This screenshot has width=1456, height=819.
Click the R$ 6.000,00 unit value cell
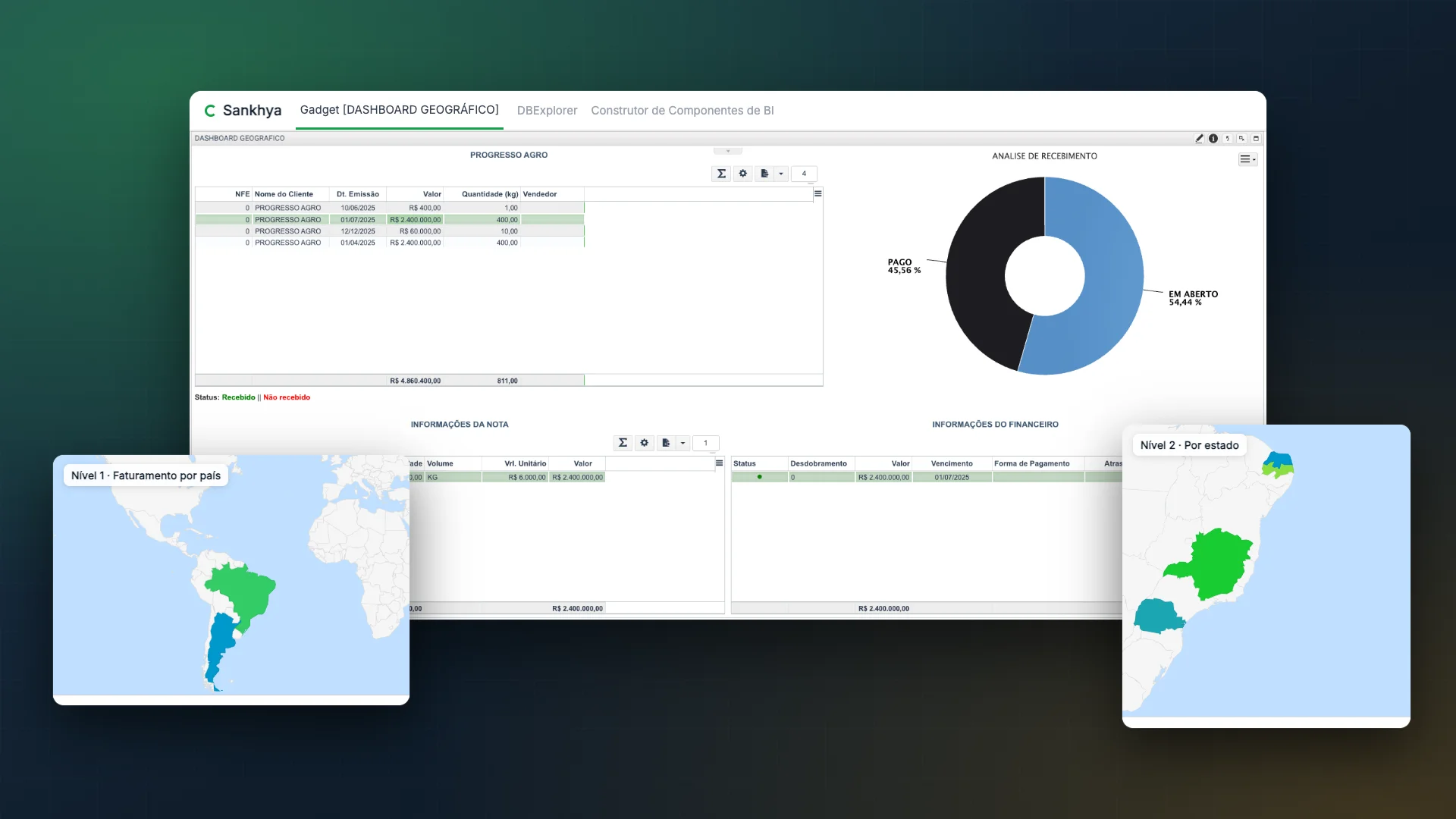tap(516, 477)
